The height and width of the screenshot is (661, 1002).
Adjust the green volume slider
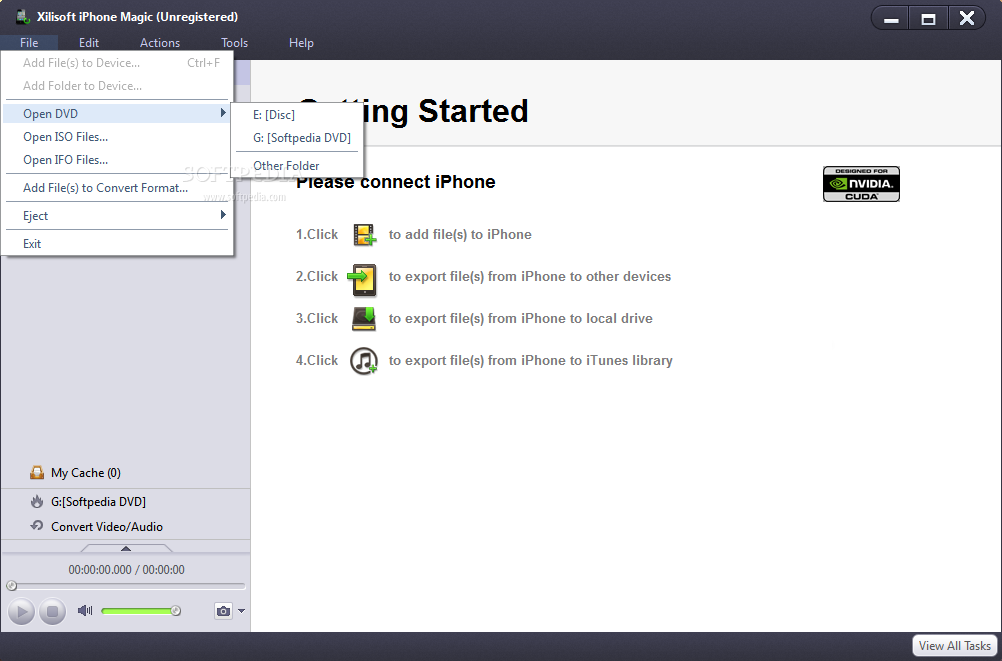pyautogui.click(x=141, y=611)
